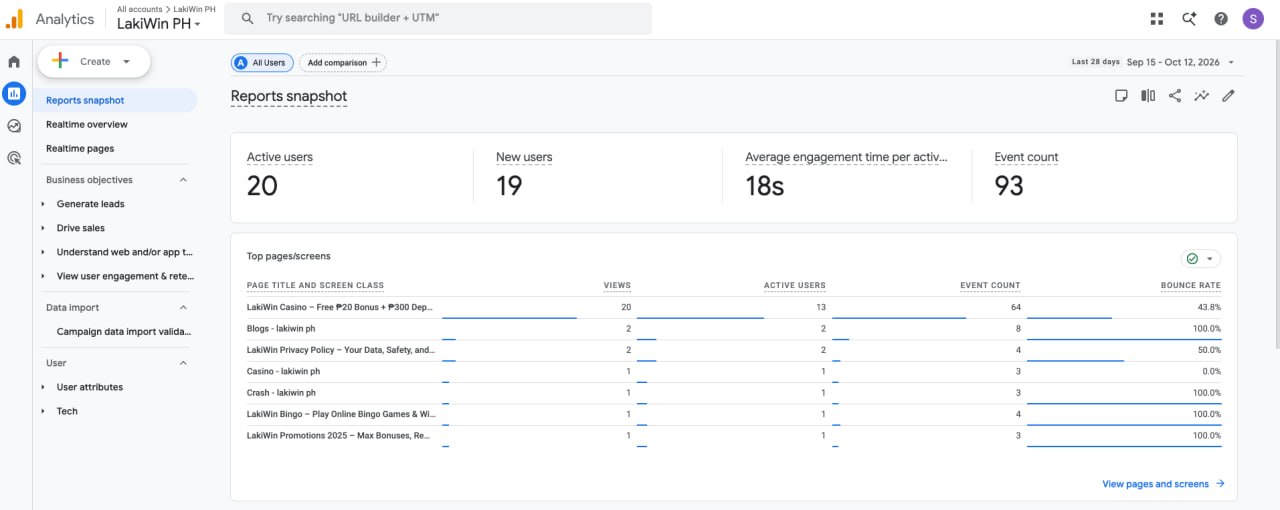Open the Help question mark icon
Image resolution: width=1280 pixels, height=510 pixels.
tap(1221, 19)
